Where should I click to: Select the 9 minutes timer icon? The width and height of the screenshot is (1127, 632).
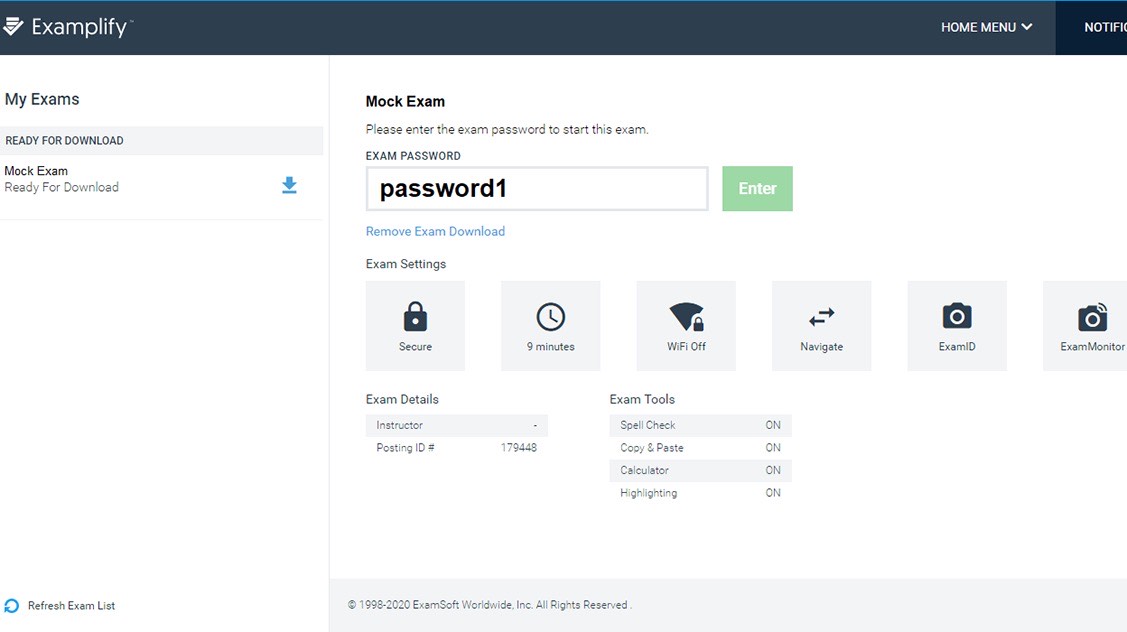[x=550, y=316]
